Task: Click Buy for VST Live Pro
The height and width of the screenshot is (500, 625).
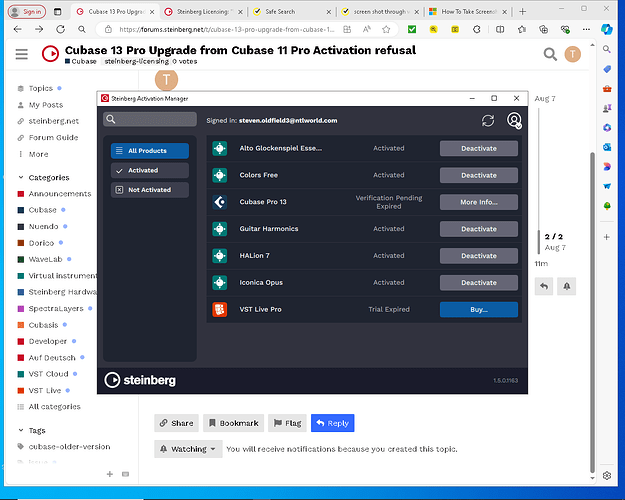Action: [x=479, y=309]
